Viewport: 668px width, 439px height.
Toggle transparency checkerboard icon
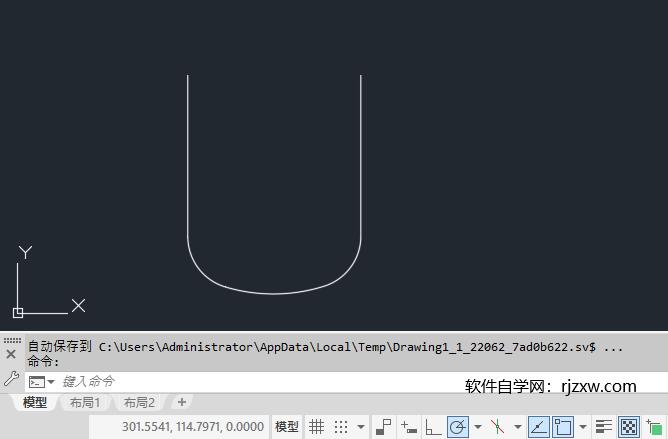coord(629,427)
